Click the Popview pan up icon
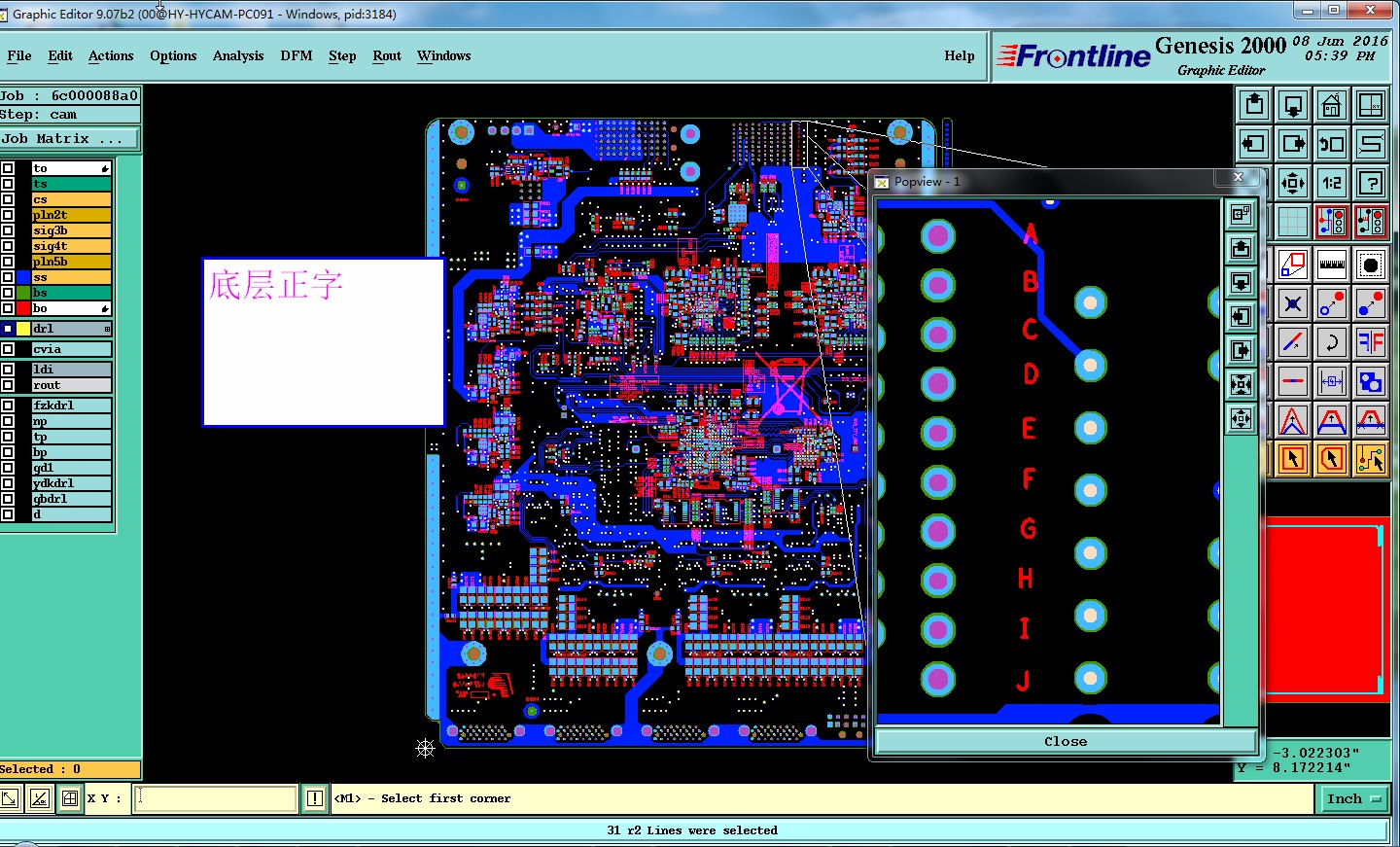Viewport: 1400px width, 847px height. tap(1241, 249)
